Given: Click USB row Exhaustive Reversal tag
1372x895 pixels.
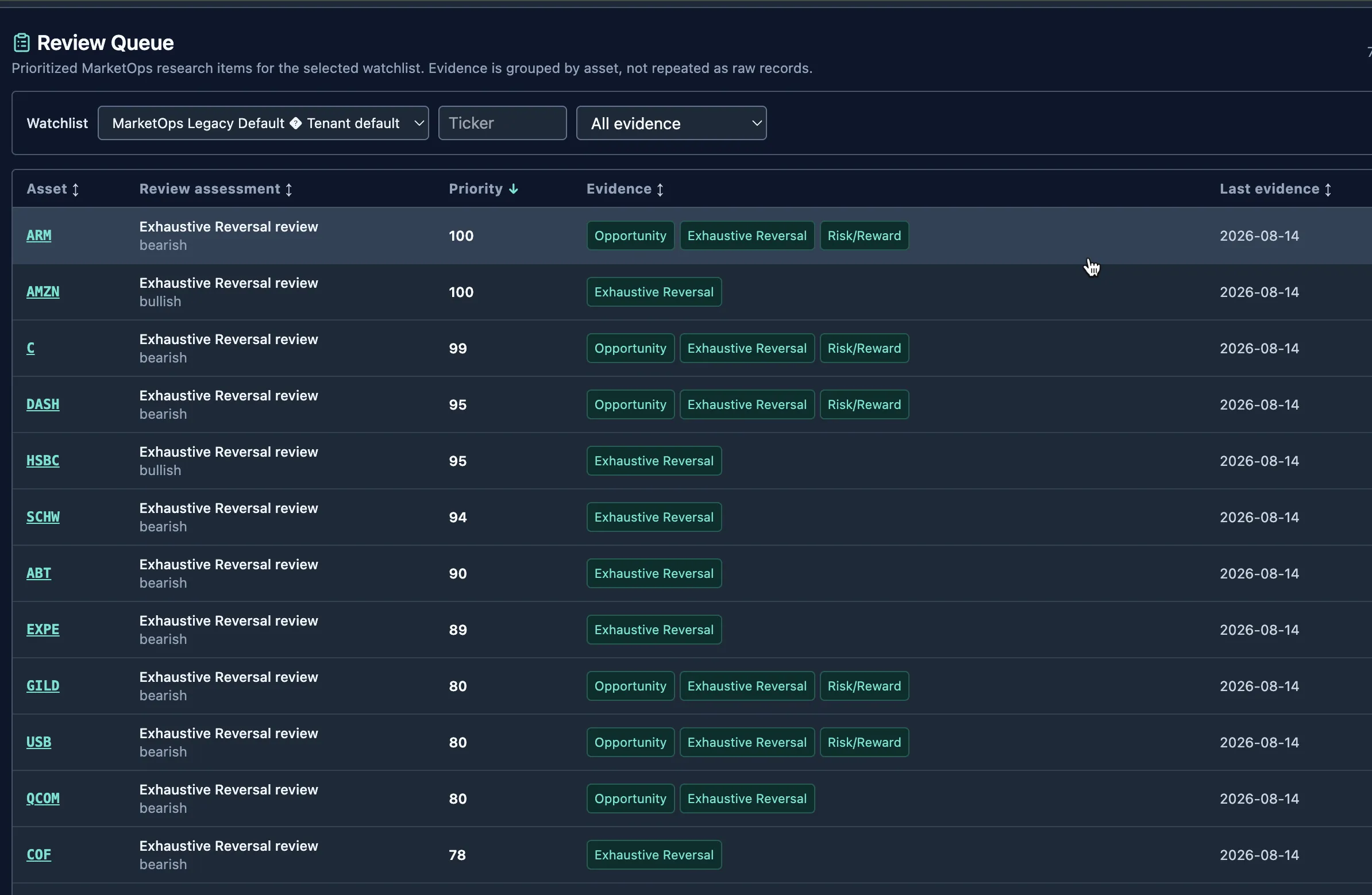Looking at the screenshot, I should click(746, 742).
